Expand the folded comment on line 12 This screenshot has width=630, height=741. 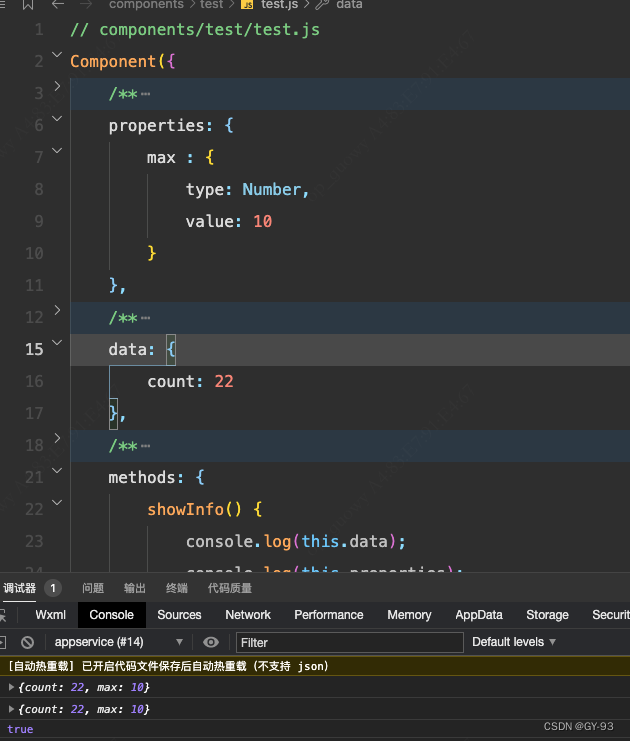(57, 310)
